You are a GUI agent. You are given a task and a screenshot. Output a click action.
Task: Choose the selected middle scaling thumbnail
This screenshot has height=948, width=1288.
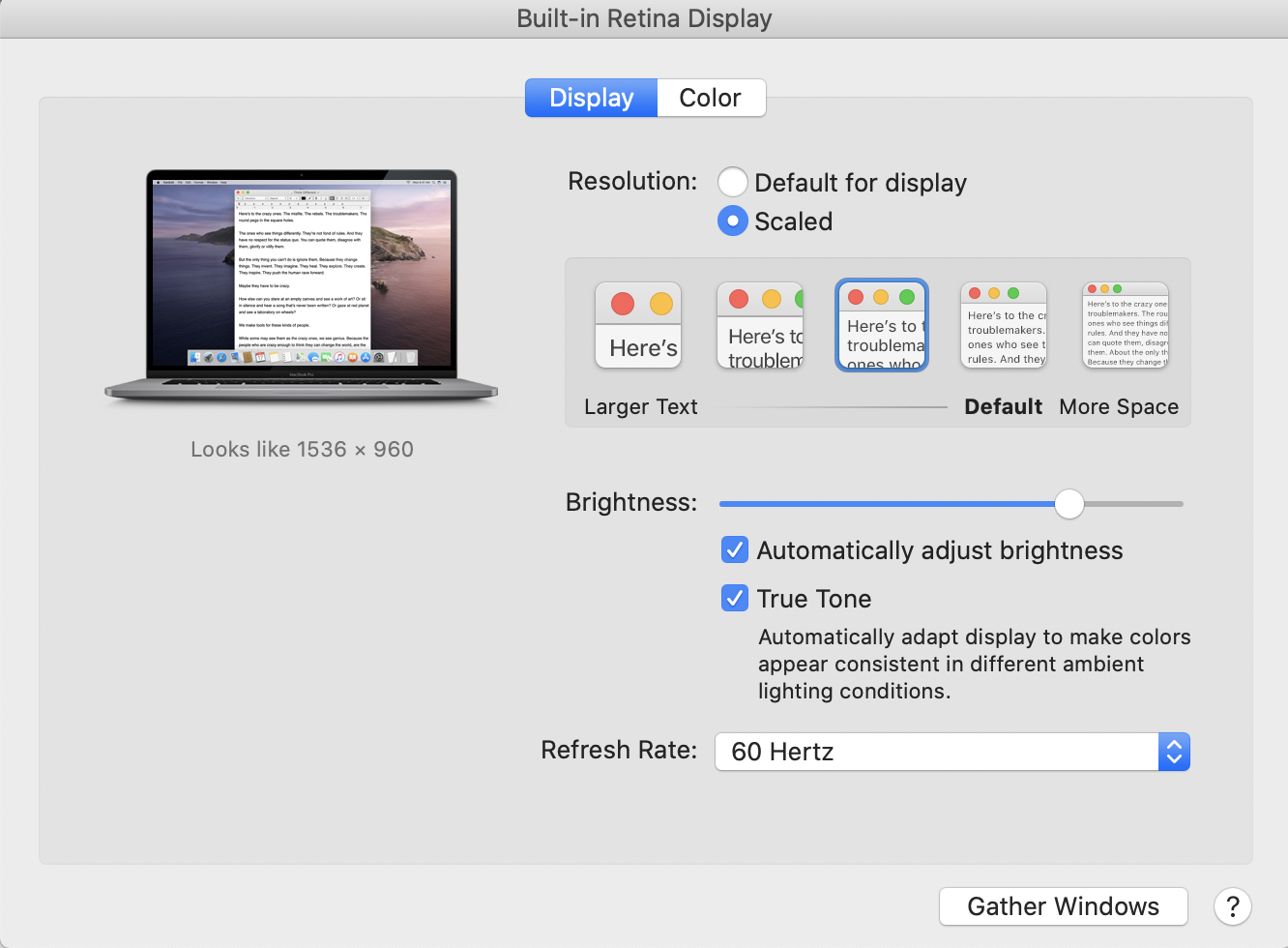(x=882, y=325)
